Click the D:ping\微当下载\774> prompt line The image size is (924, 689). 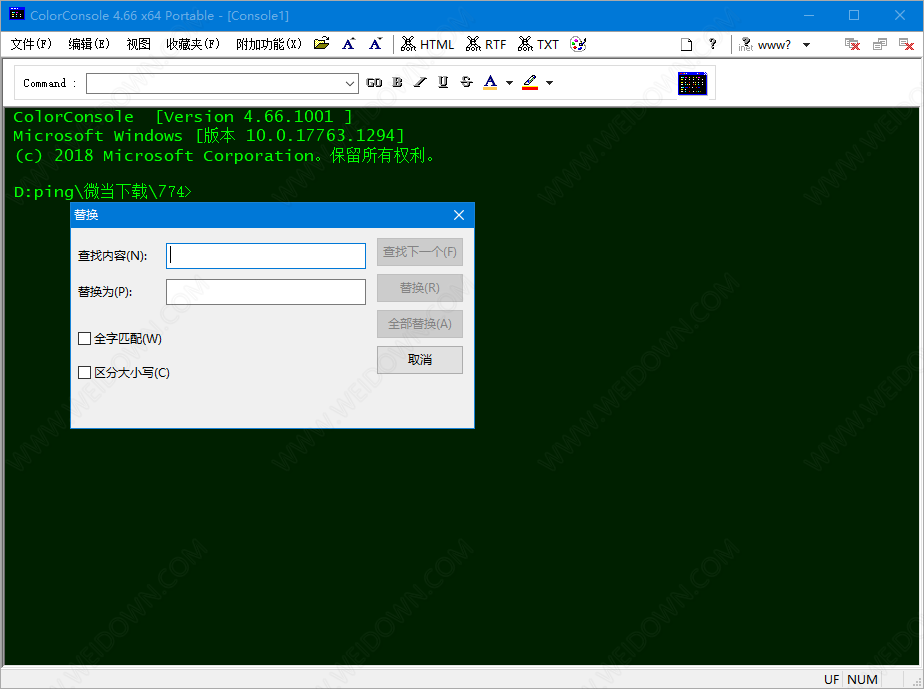click(x=103, y=192)
